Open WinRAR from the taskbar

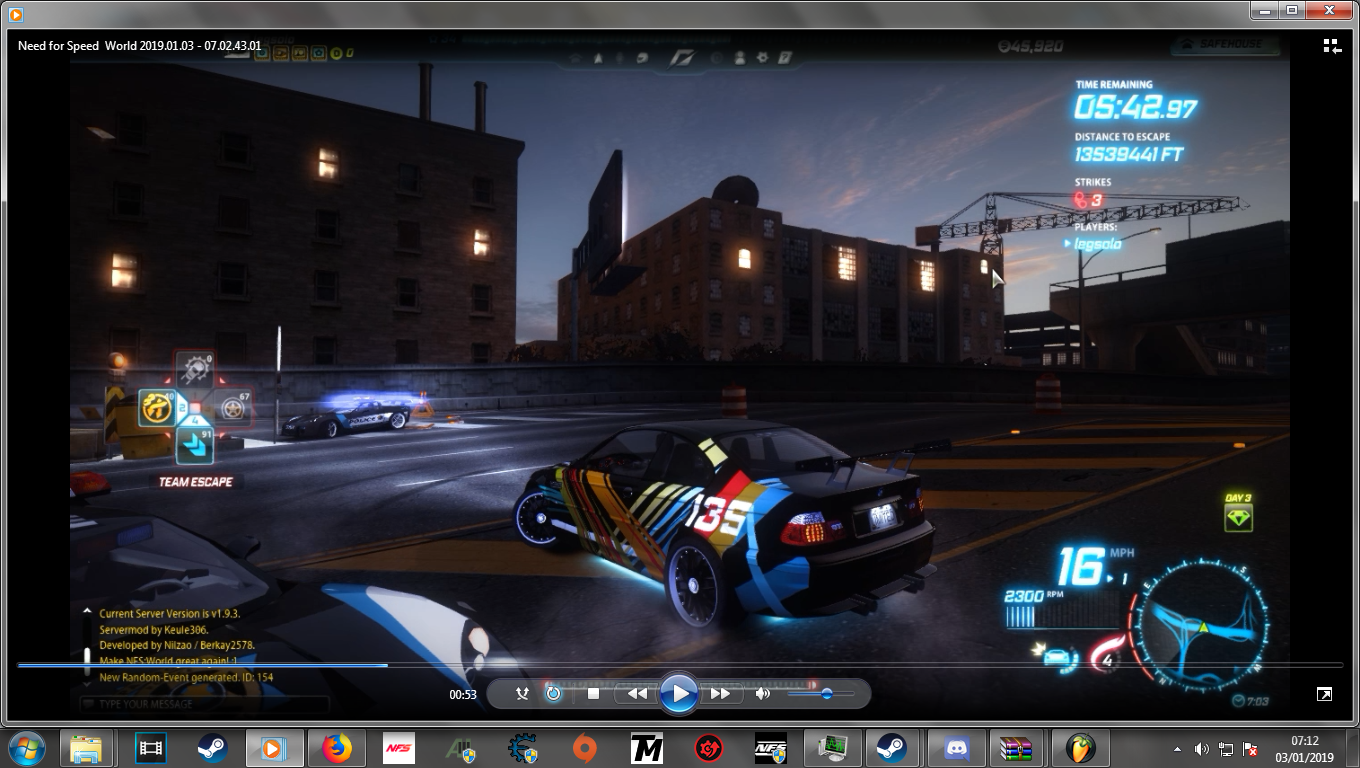pyautogui.click(x=1016, y=748)
